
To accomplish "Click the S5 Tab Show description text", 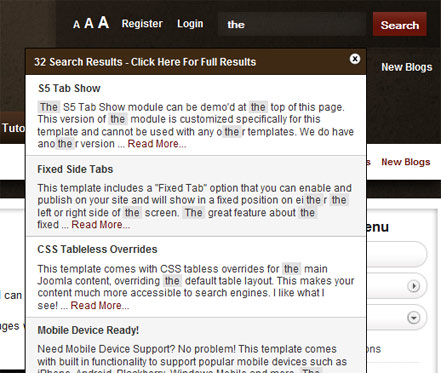I will [x=195, y=125].
